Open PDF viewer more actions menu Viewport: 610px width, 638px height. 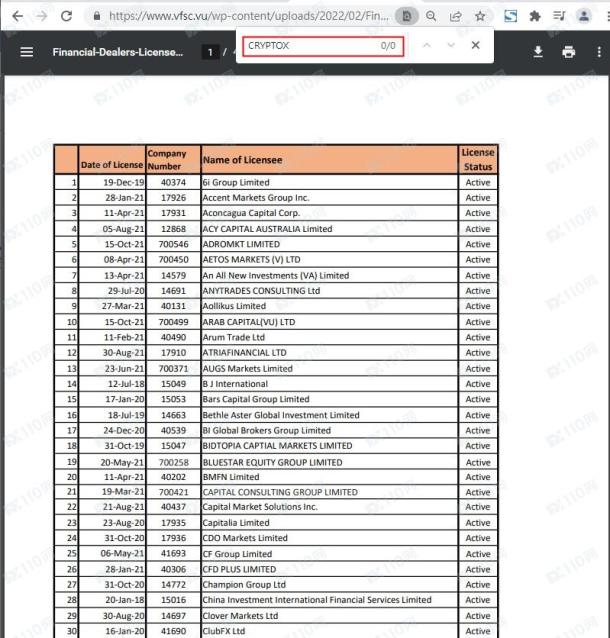point(599,52)
